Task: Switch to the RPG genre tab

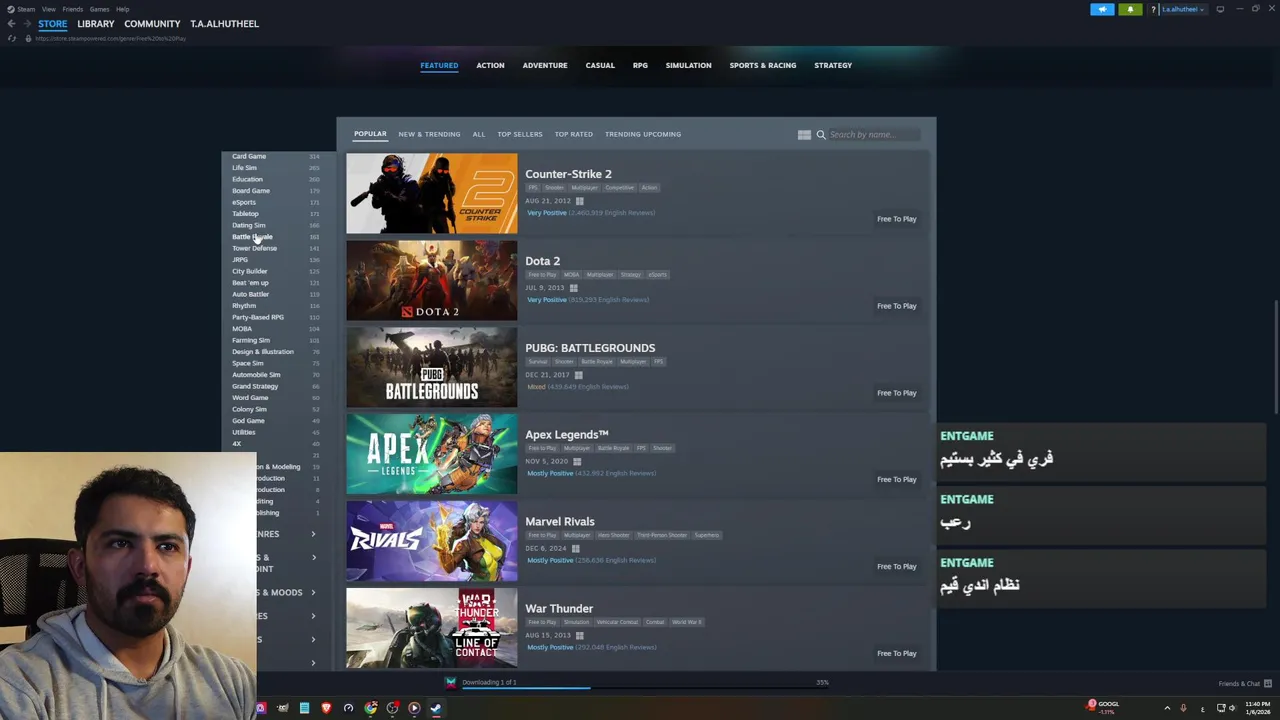Action: 640,65
